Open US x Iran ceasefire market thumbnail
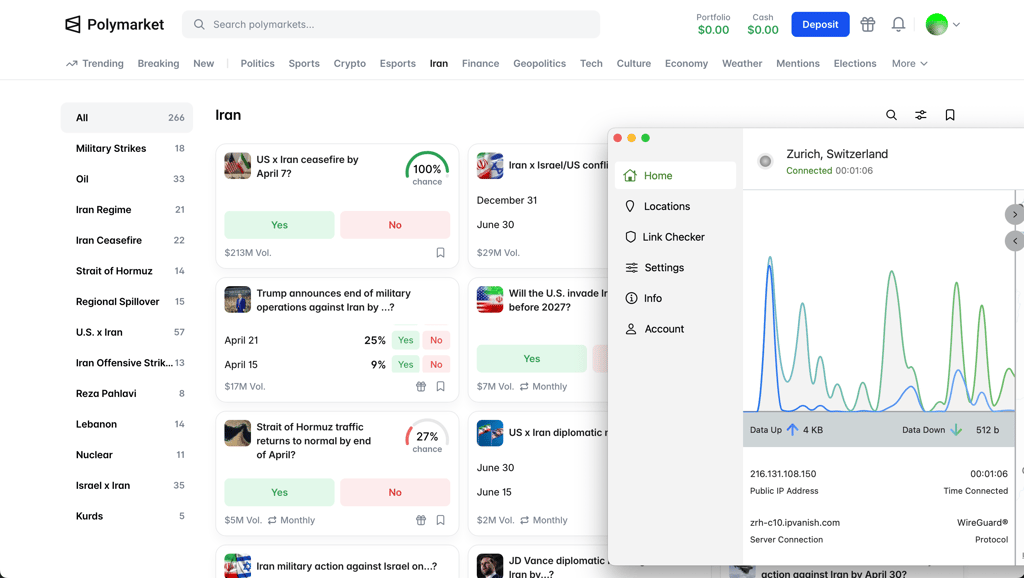This screenshot has width=1024, height=578. tap(238, 166)
